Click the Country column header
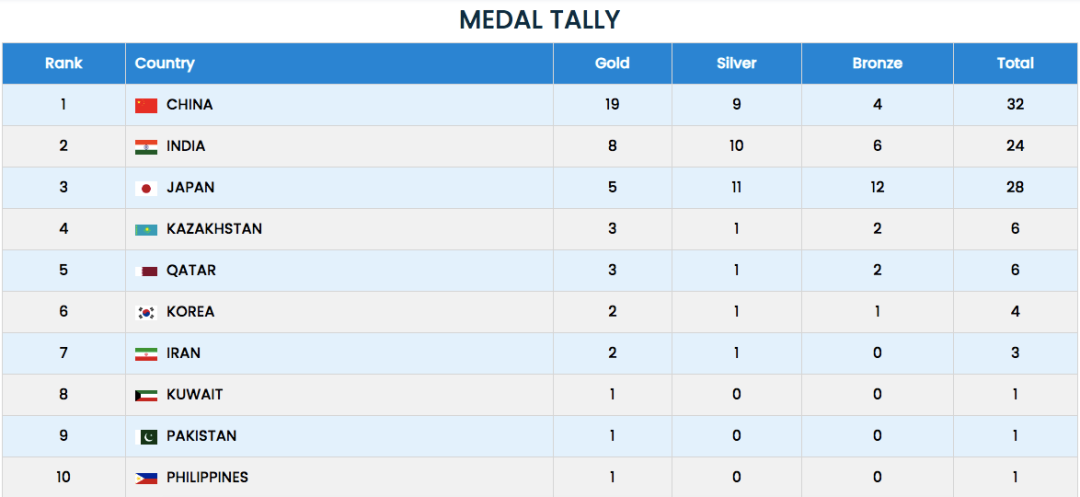 tap(165, 63)
